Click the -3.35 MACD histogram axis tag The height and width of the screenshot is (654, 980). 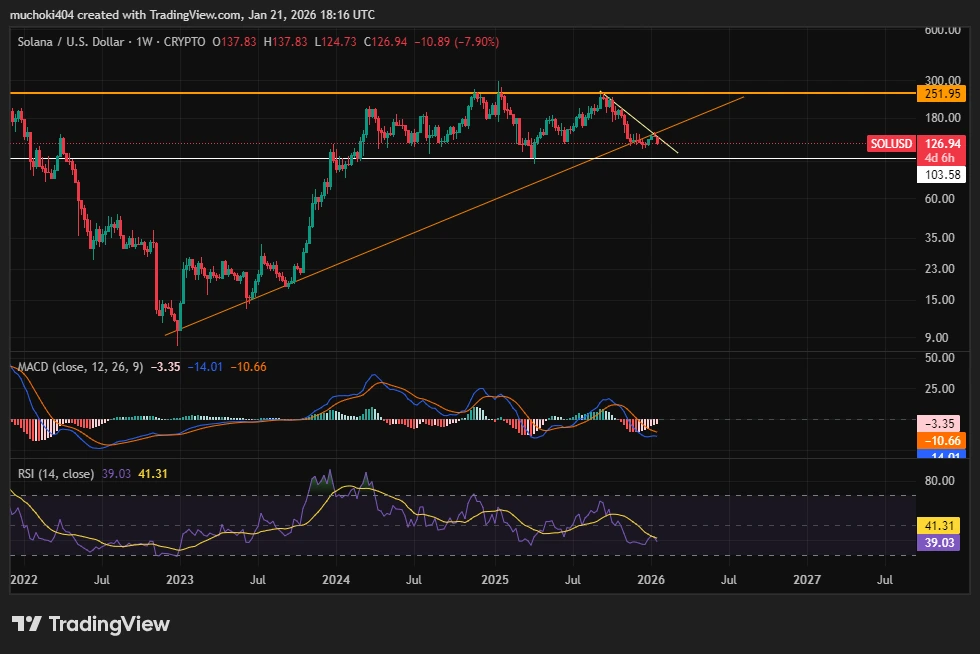(x=941, y=424)
